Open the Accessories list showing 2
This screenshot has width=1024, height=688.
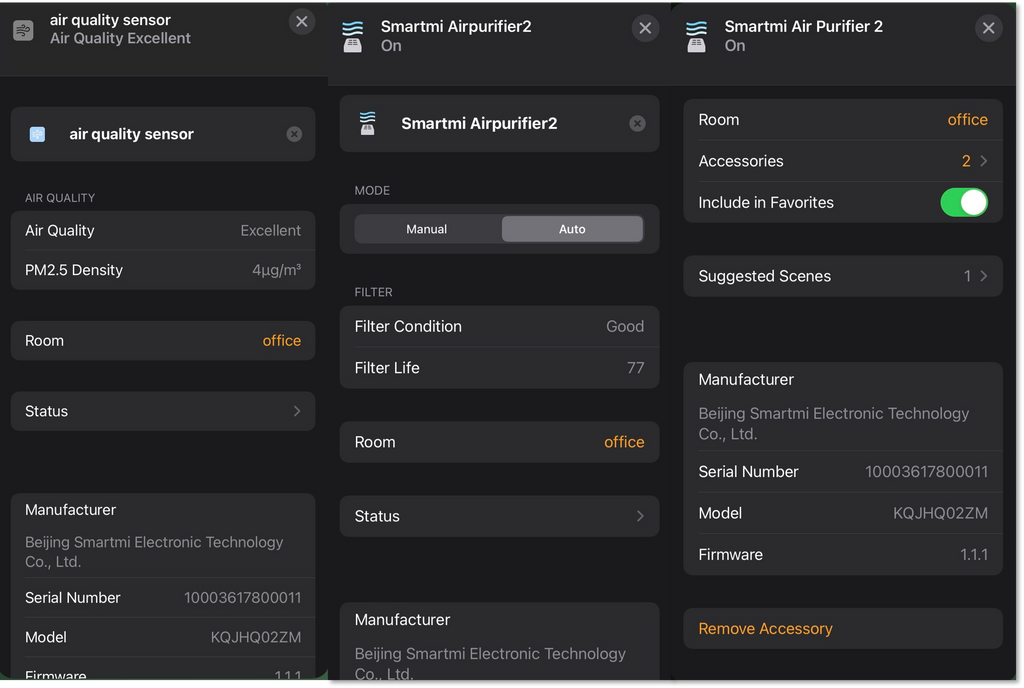tap(843, 161)
